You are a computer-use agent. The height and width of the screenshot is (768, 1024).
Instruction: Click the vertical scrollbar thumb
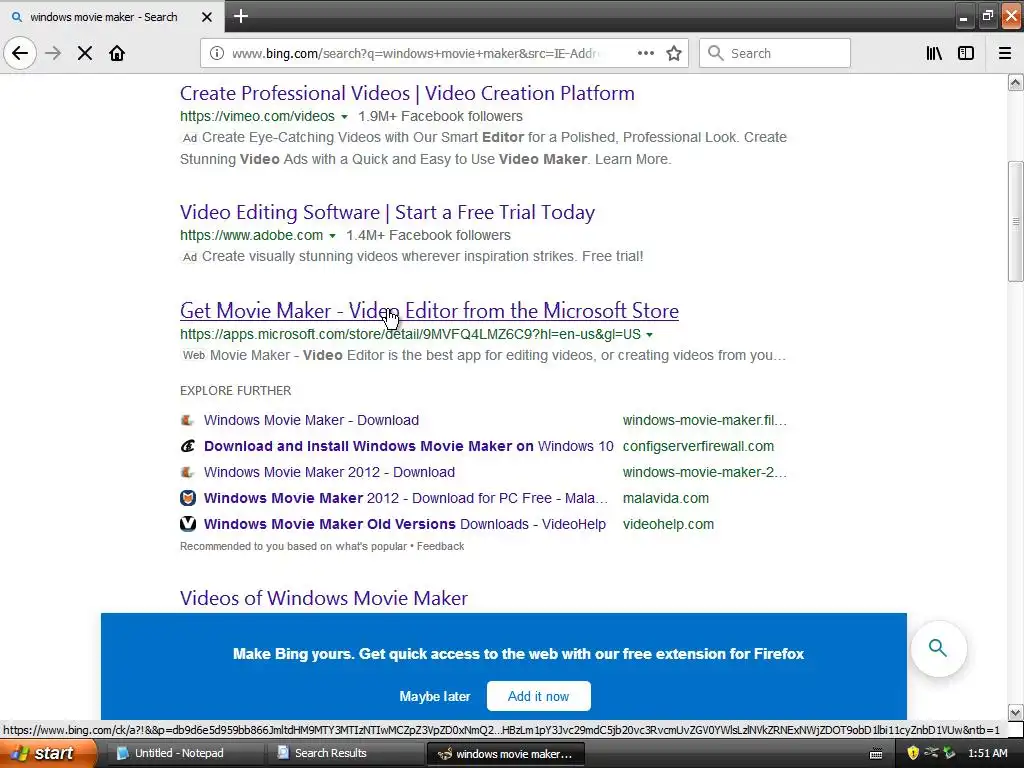pyautogui.click(x=1015, y=221)
